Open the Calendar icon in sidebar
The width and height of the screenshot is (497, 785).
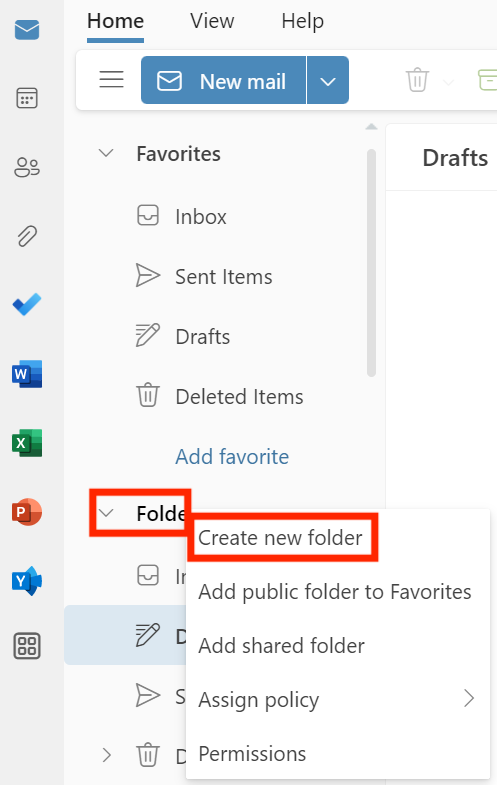27,98
